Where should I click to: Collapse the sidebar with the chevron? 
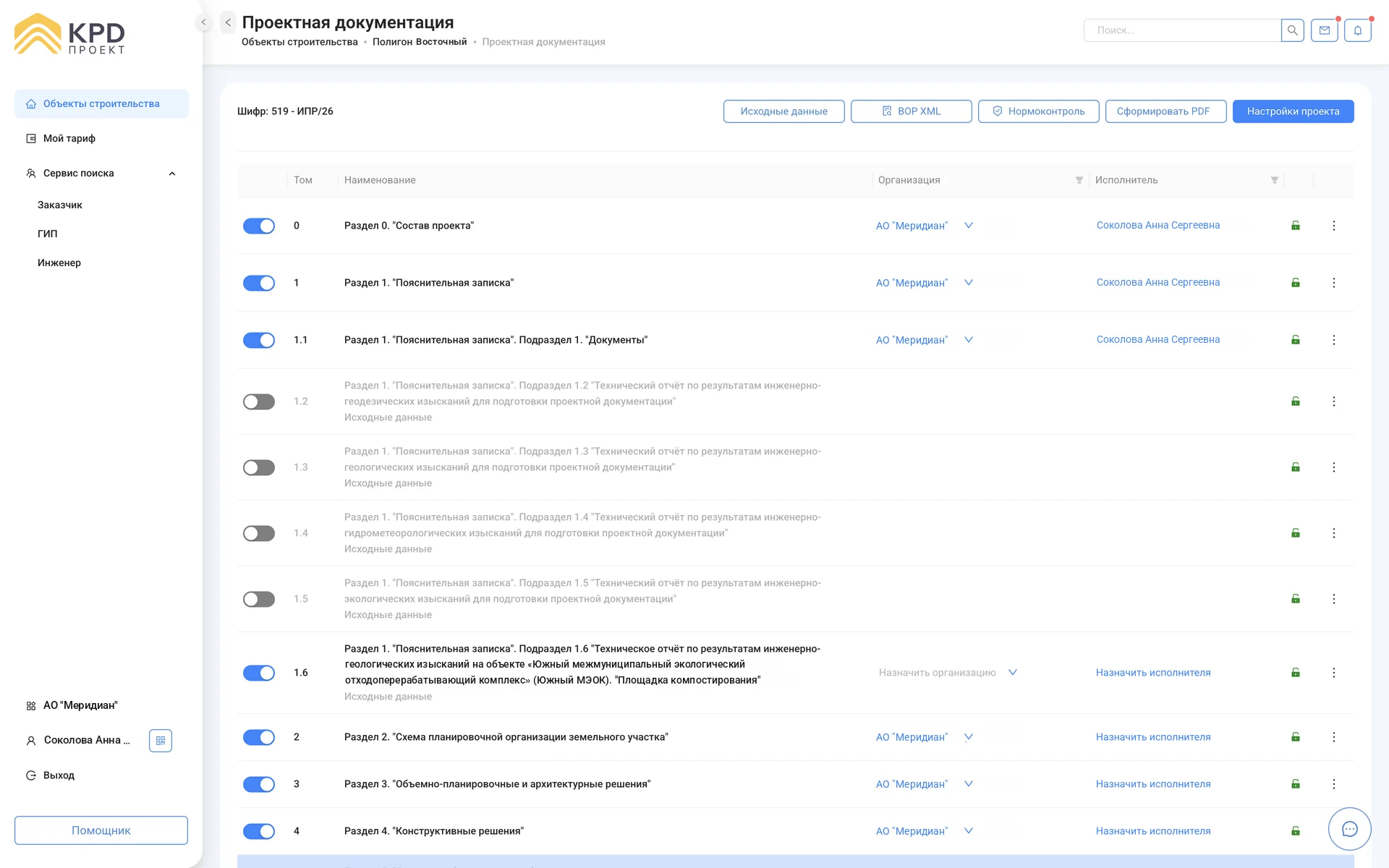pyautogui.click(x=203, y=22)
